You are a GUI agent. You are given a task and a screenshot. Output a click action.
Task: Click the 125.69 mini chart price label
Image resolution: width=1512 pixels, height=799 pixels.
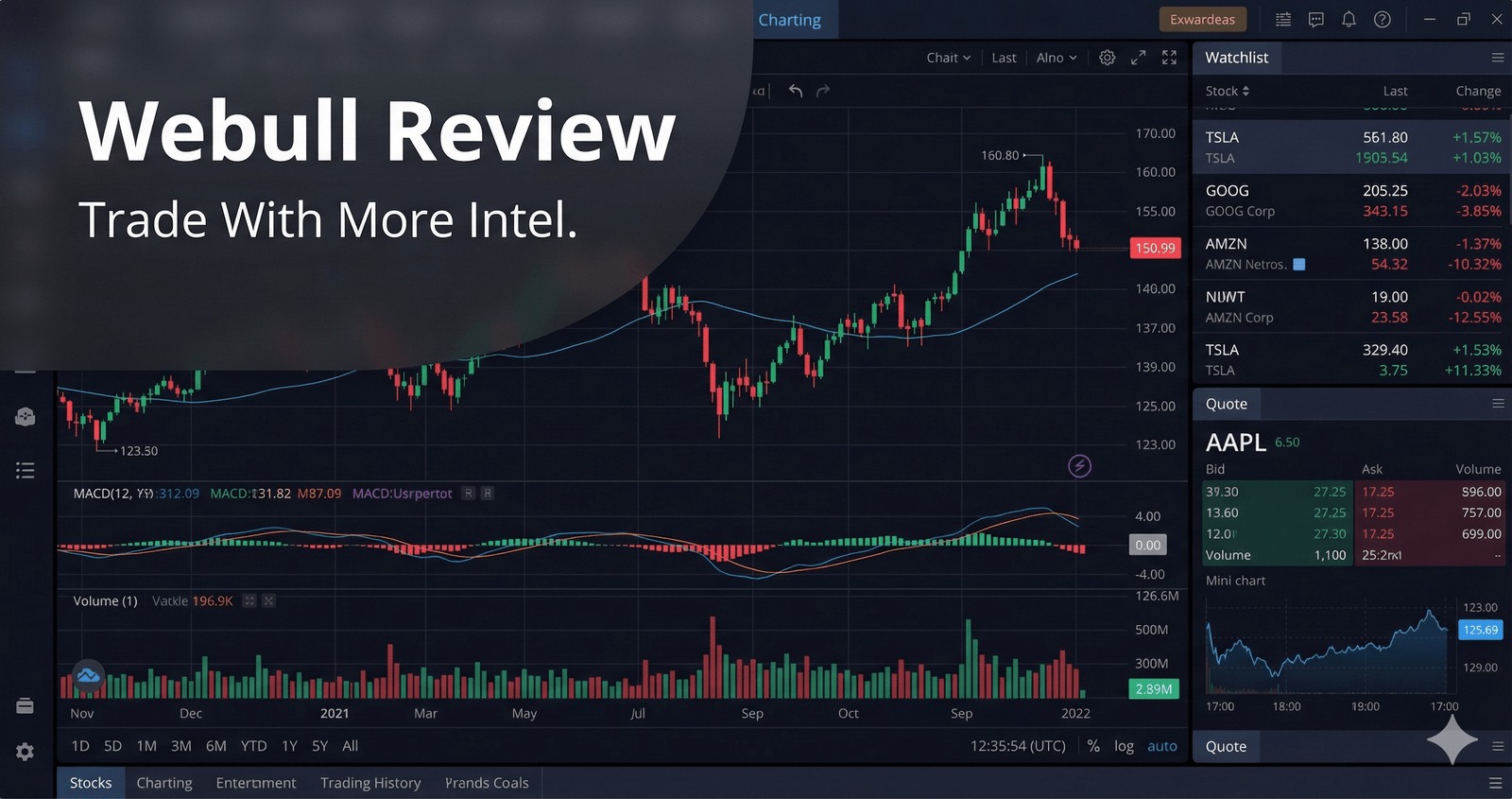1480,630
